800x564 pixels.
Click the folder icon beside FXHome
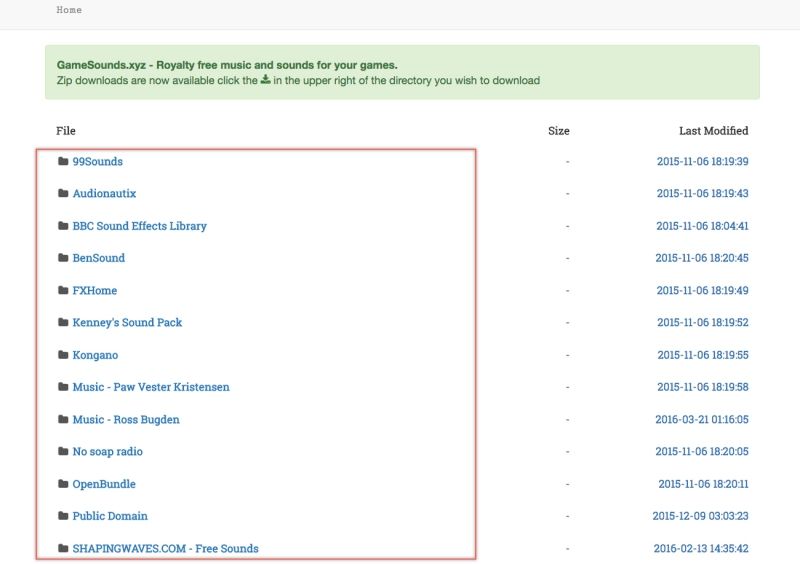(63, 290)
